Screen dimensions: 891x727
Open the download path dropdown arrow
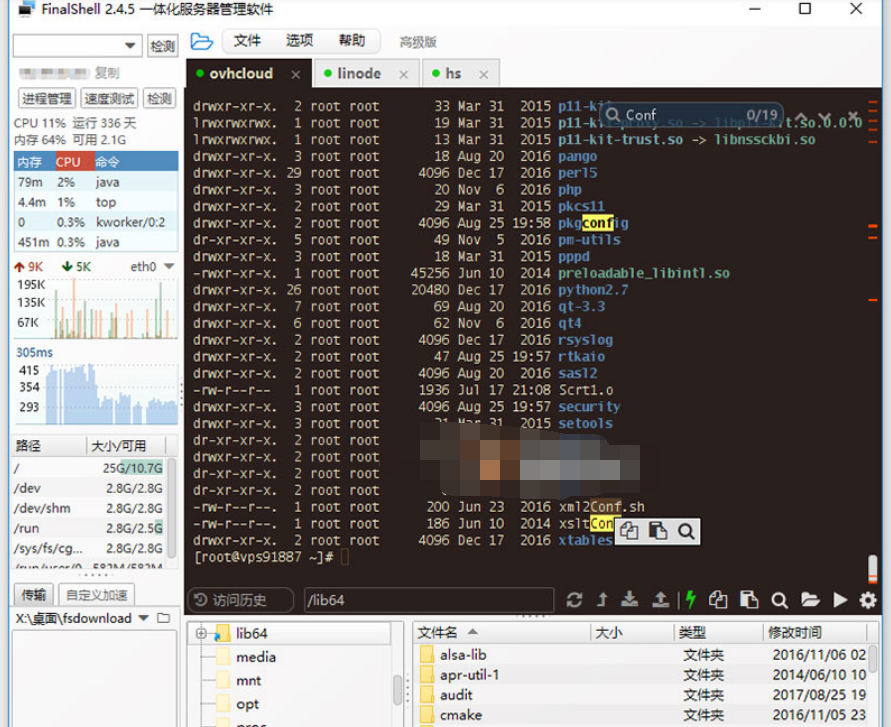144,618
